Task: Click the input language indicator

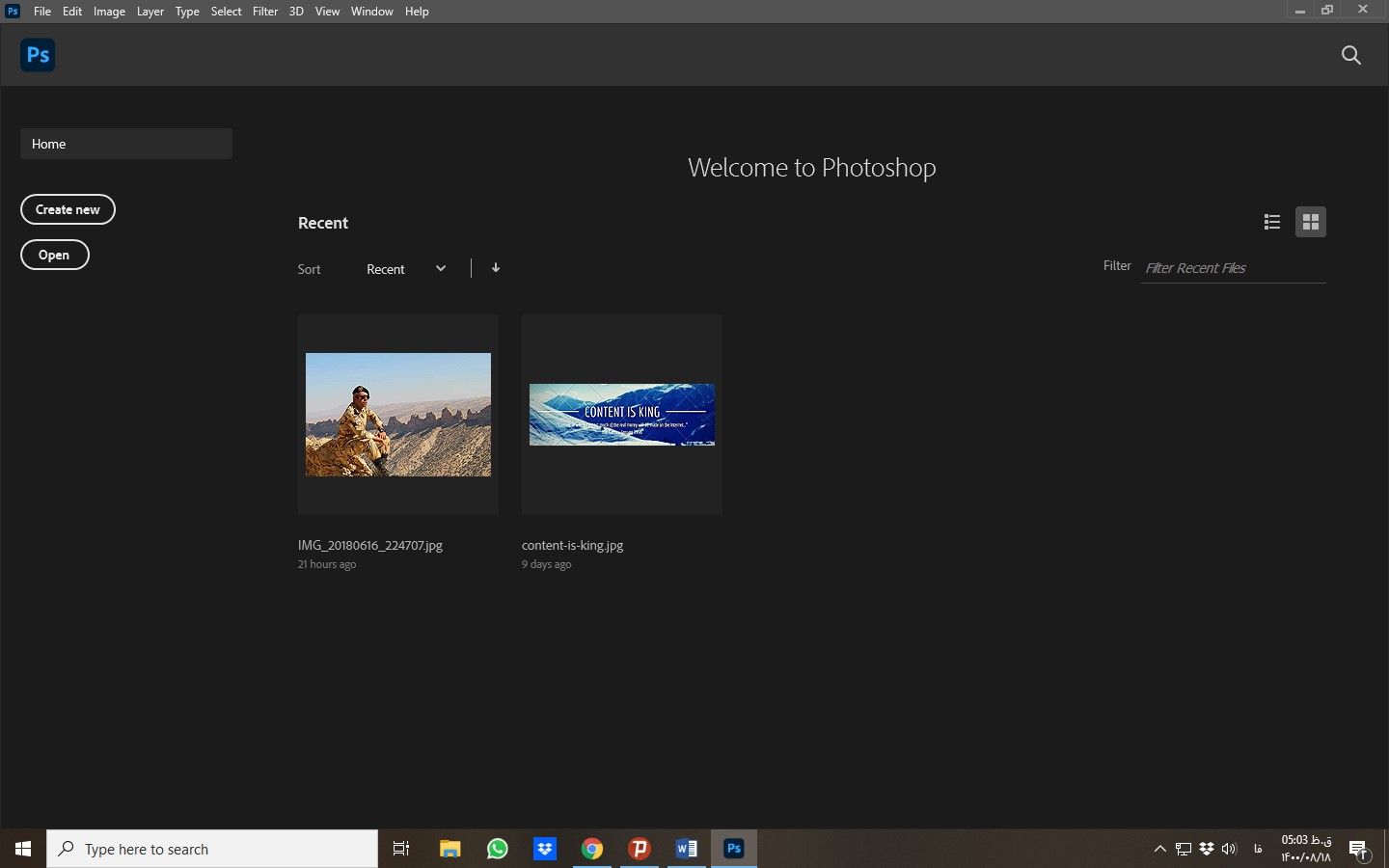Action: (x=1258, y=849)
